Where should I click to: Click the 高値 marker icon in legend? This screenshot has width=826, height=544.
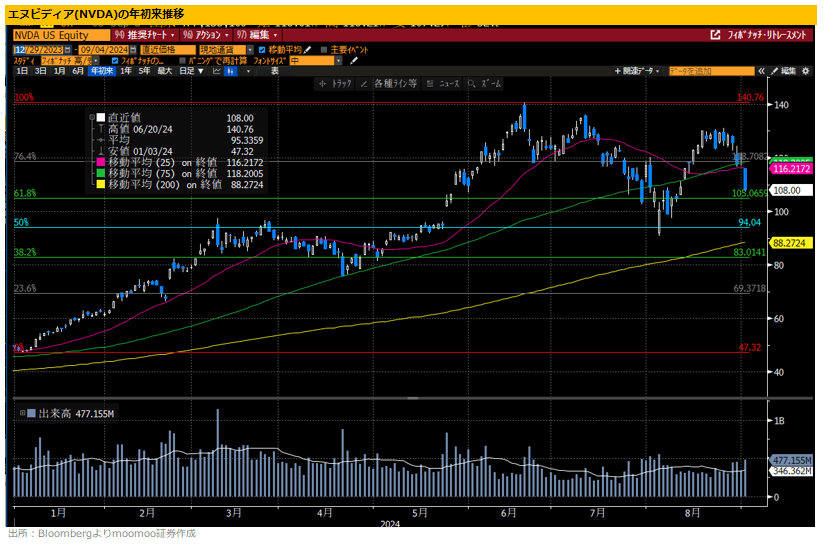pos(101,129)
